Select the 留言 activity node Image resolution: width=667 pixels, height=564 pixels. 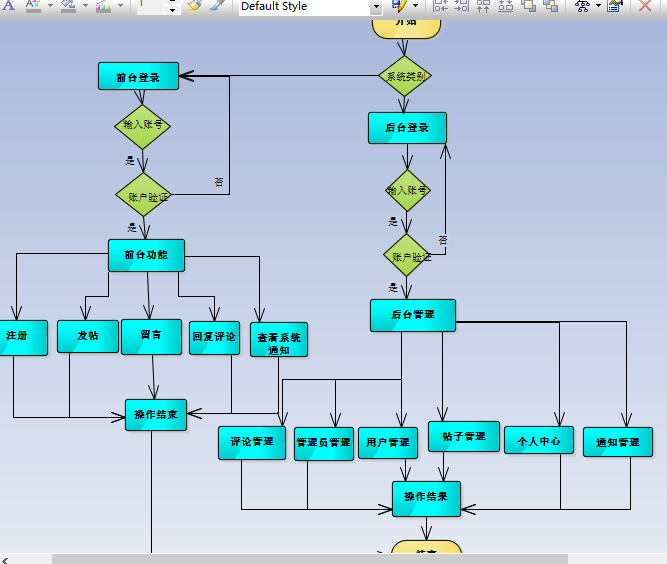[x=151, y=336]
